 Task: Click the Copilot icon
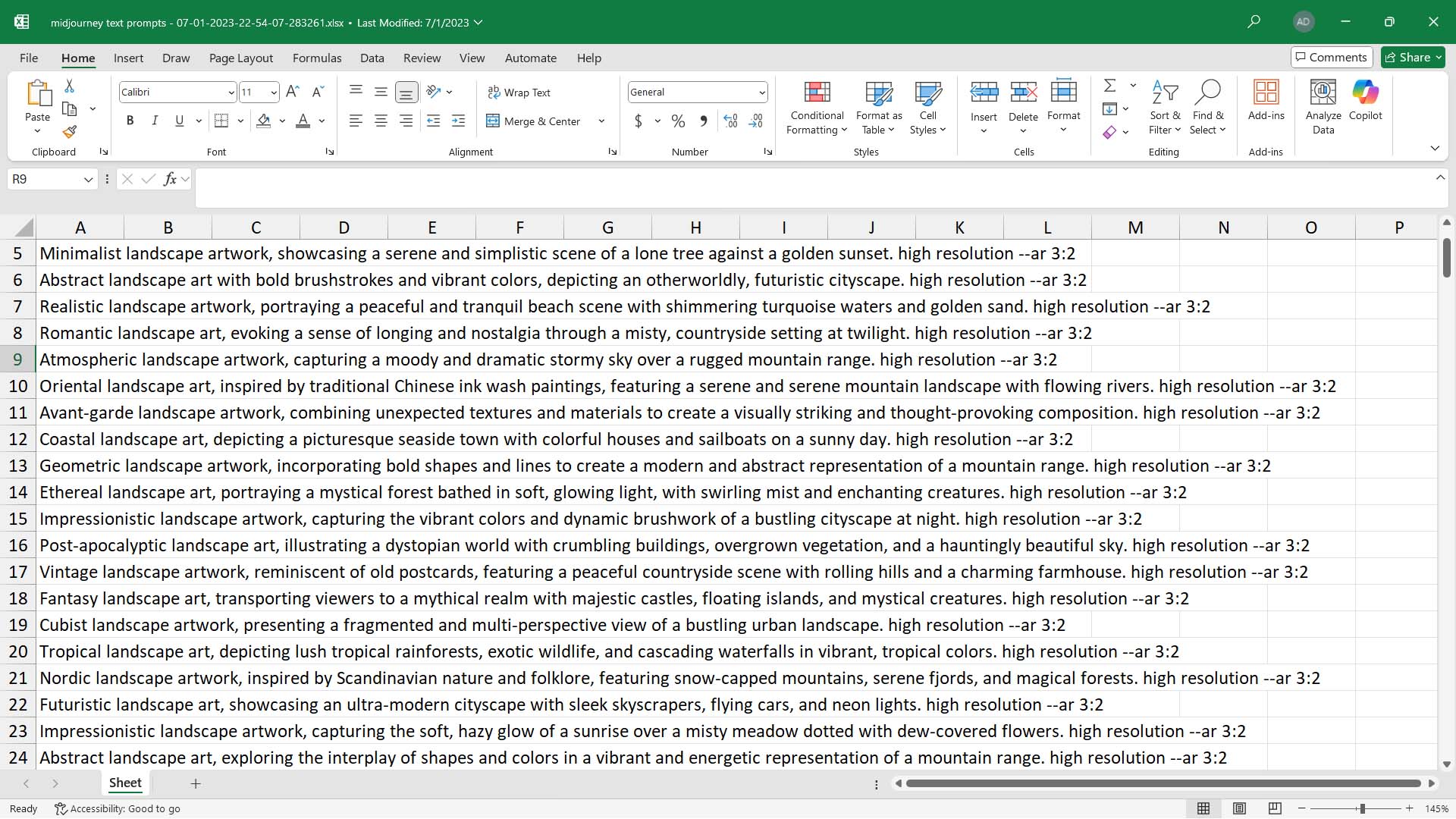pyautogui.click(x=1365, y=99)
